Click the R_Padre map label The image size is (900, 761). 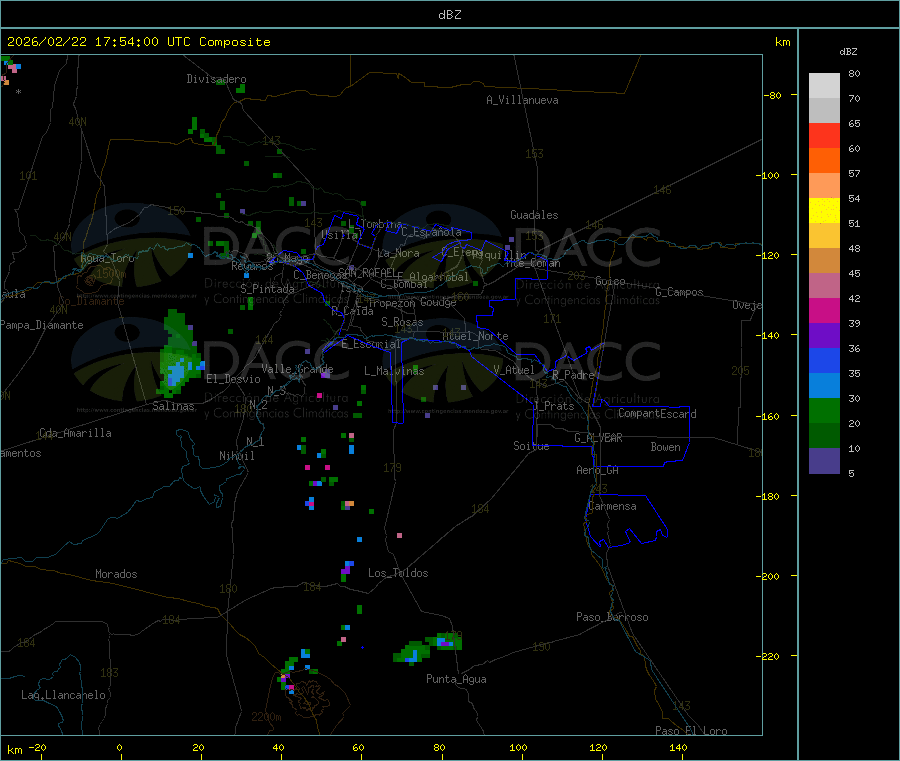(x=573, y=375)
